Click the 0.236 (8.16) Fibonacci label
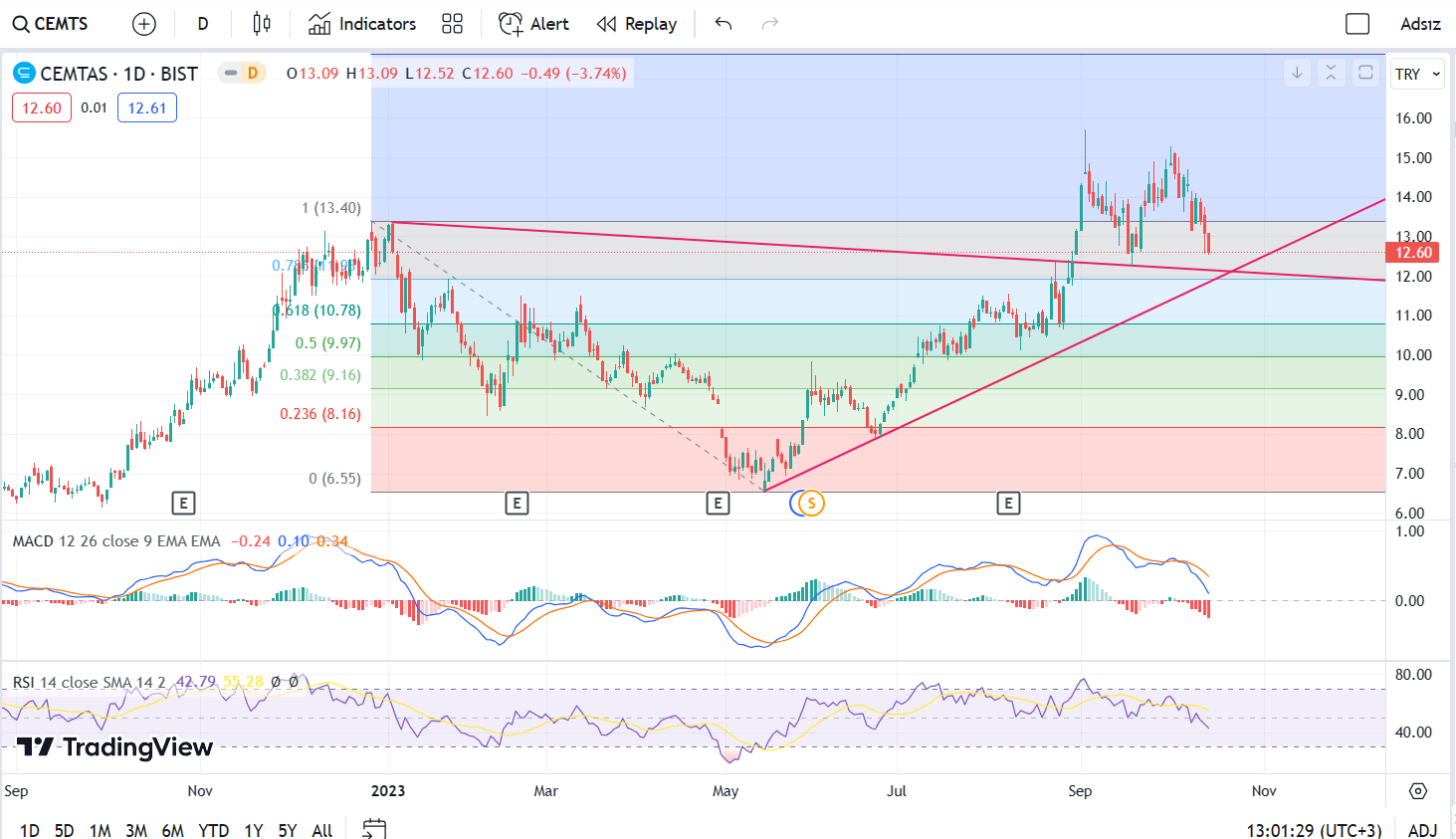This screenshot has height=839, width=1456. click(320, 414)
